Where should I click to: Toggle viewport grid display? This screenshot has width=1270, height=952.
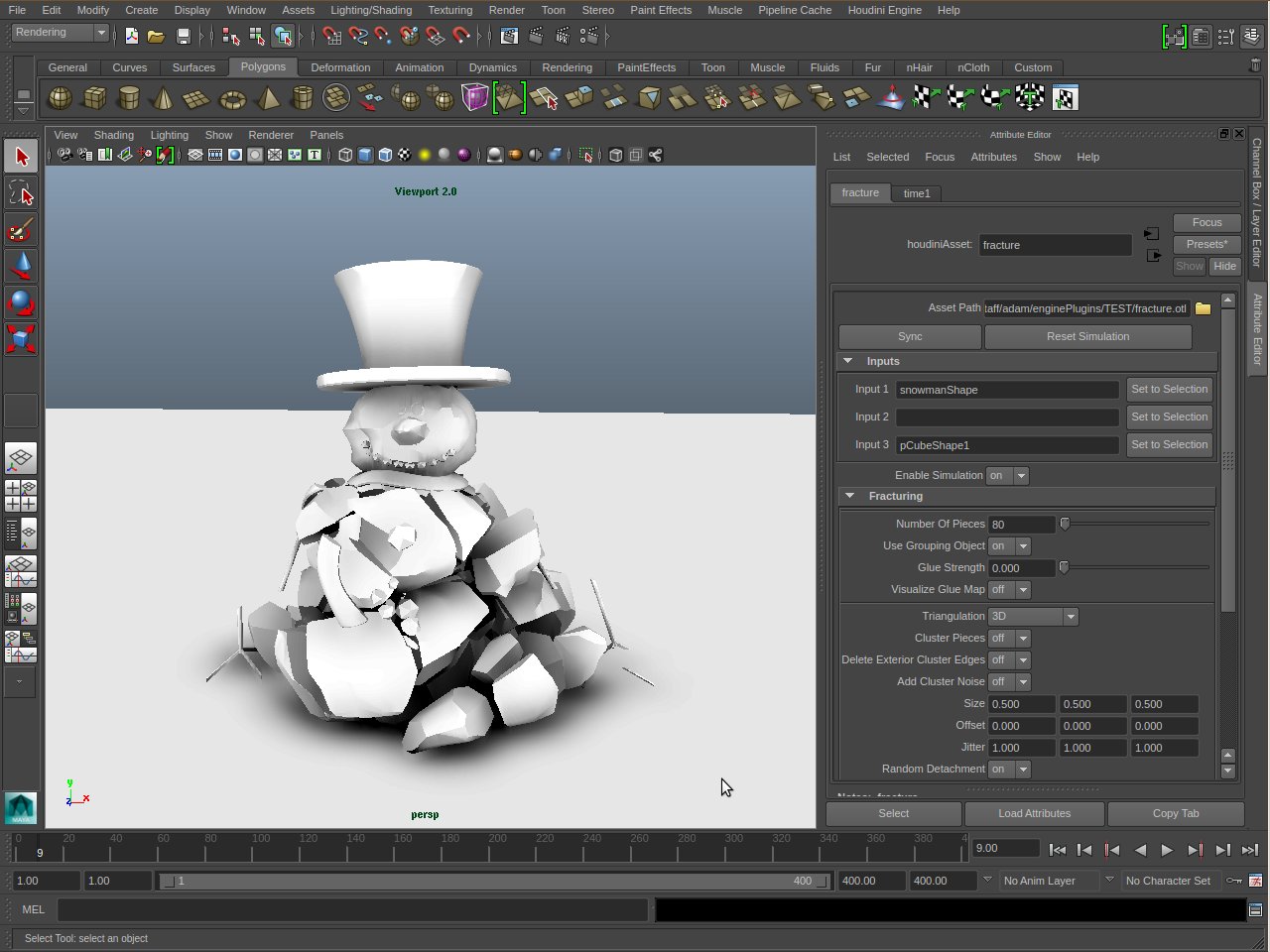click(195, 155)
